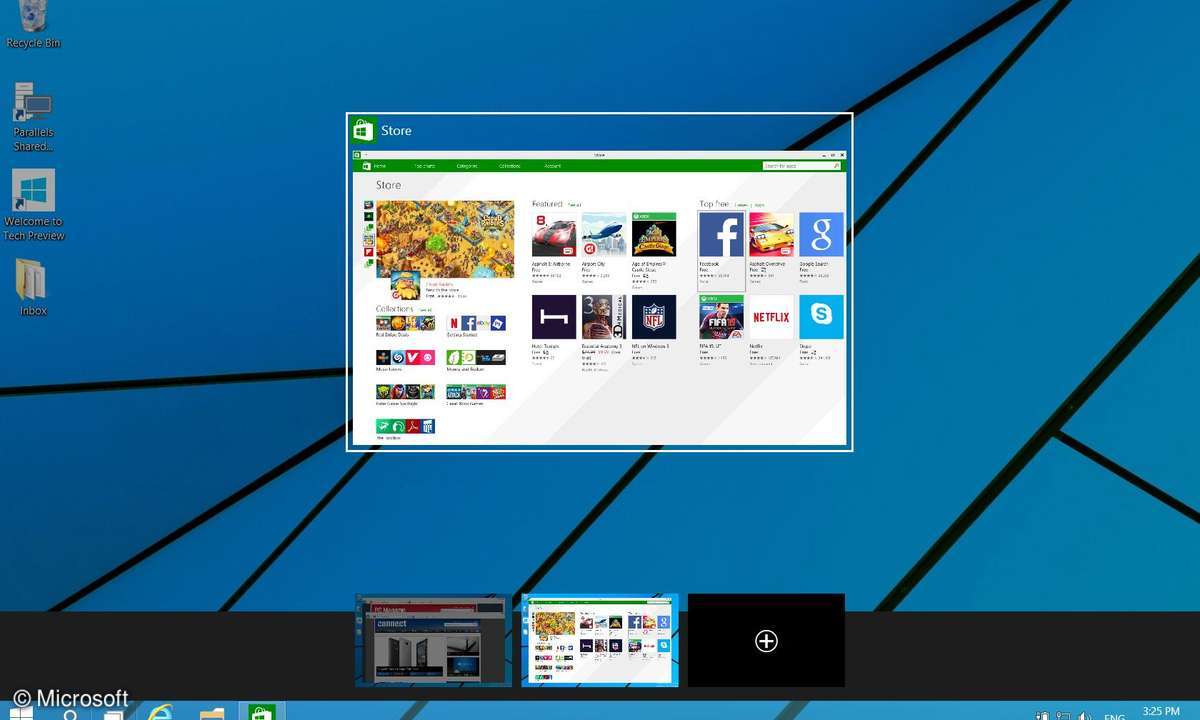Switch to the first desktop showing the browser

tap(433, 640)
